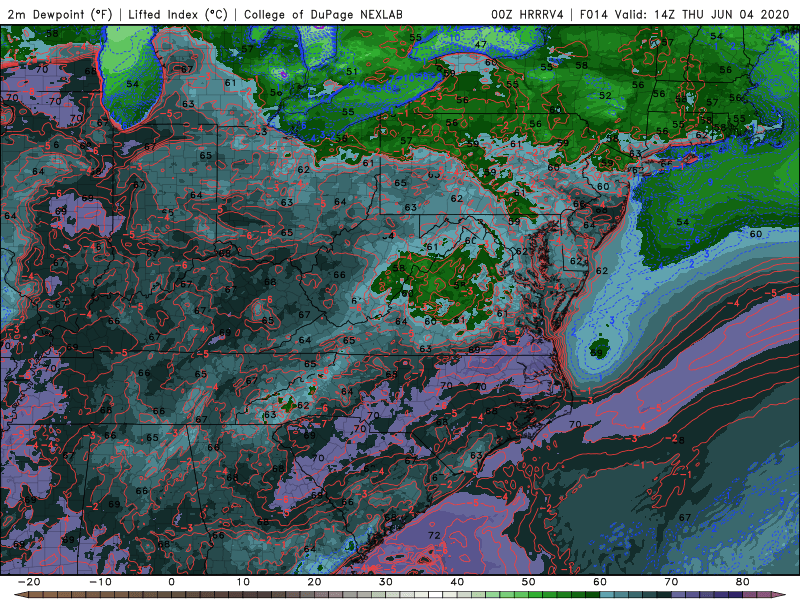Click the 20 label on the color scale

pyautogui.click(x=314, y=582)
